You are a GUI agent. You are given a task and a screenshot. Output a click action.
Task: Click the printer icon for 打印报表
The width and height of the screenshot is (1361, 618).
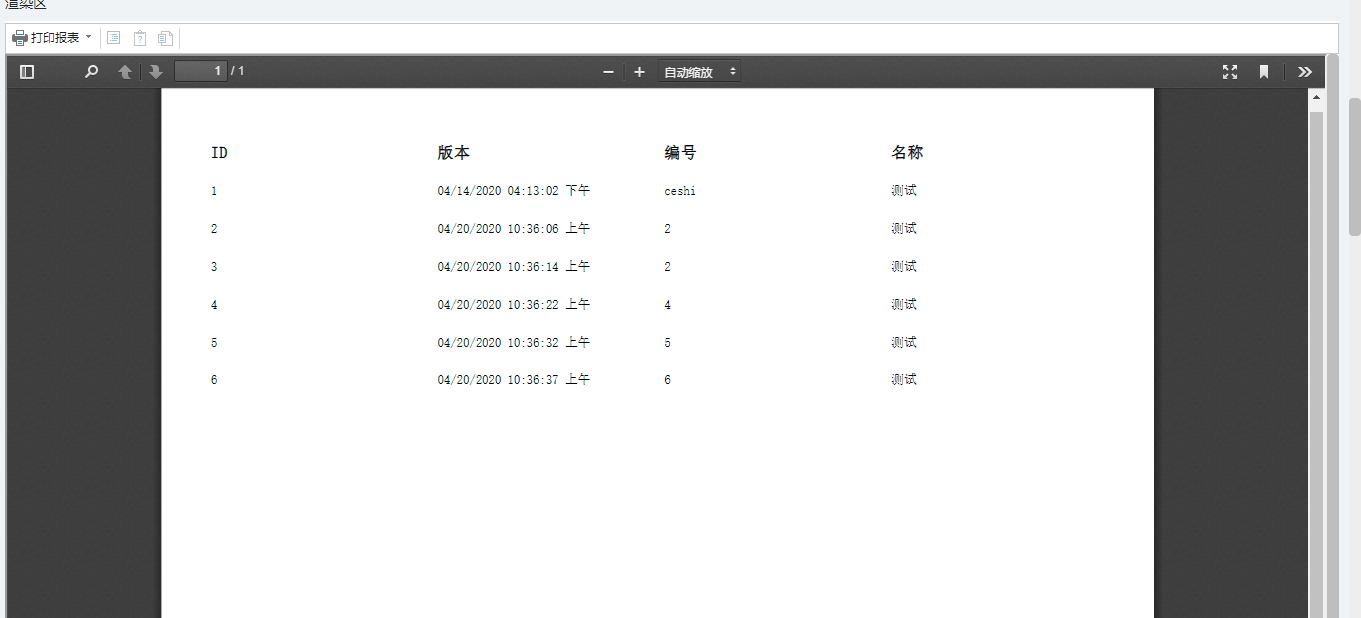coord(20,38)
